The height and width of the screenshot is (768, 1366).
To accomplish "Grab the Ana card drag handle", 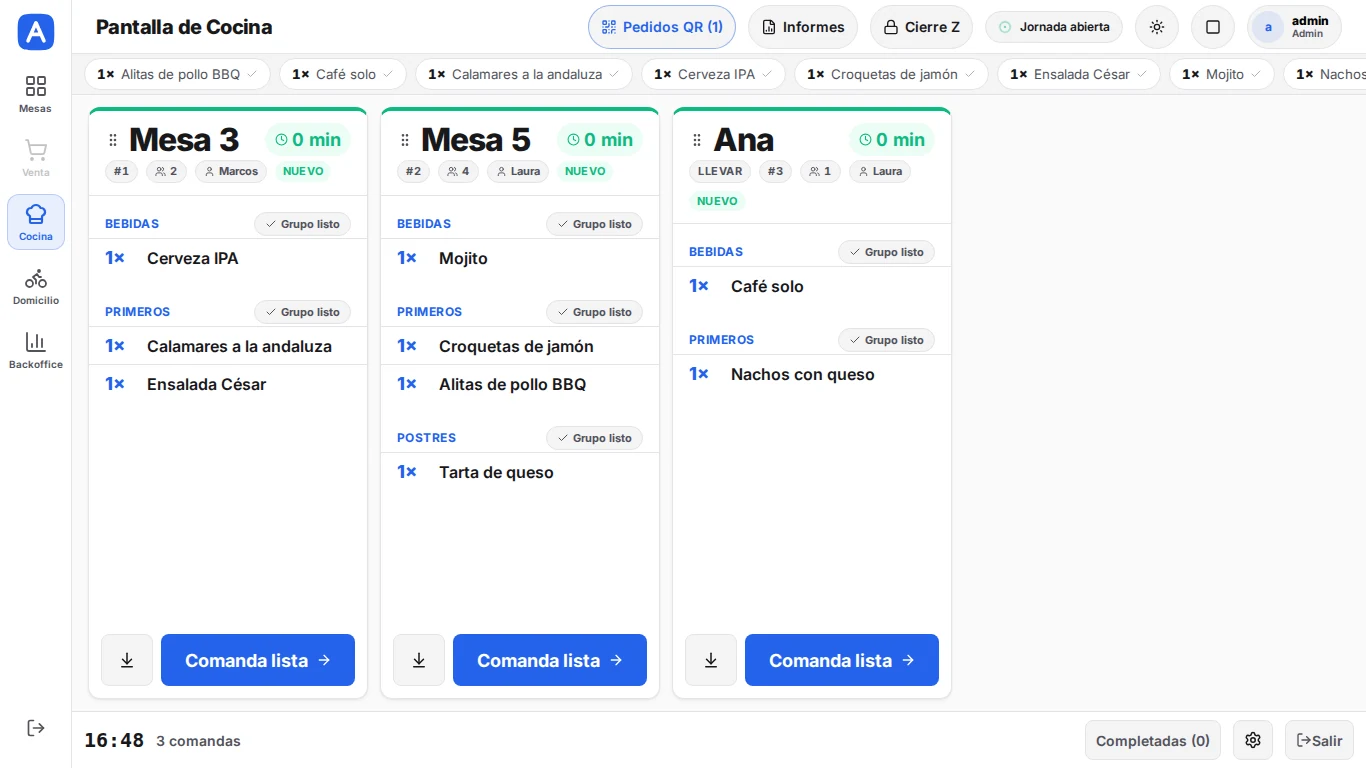I will tap(697, 140).
